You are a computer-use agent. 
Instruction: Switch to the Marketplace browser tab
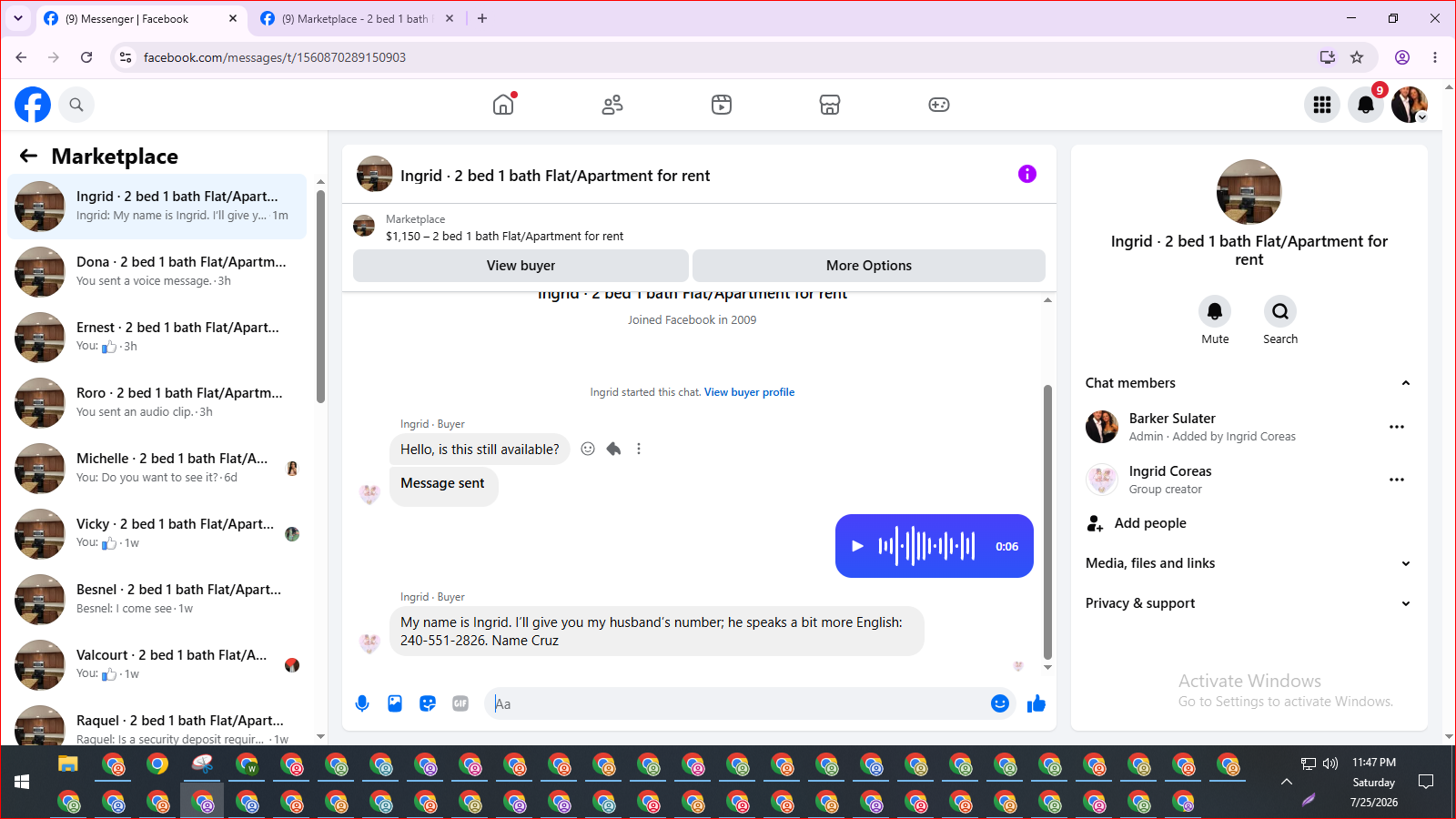click(356, 19)
